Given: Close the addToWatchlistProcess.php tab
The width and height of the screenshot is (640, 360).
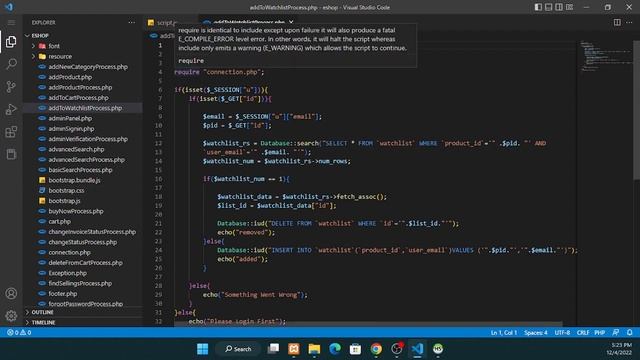Looking at the screenshot, I should pos(291,22).
